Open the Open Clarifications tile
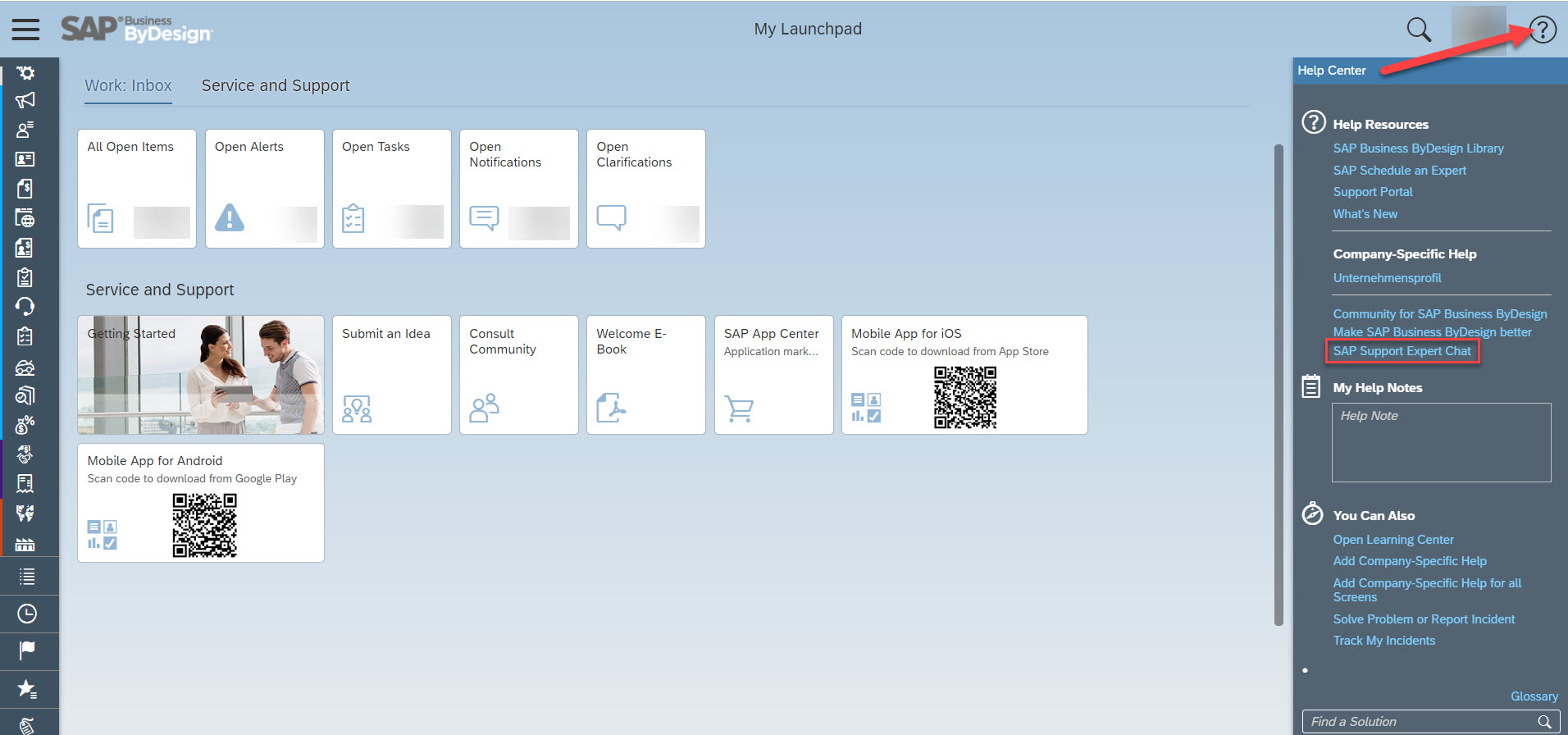Viewport: 1568px width, 735px height. 646,189
